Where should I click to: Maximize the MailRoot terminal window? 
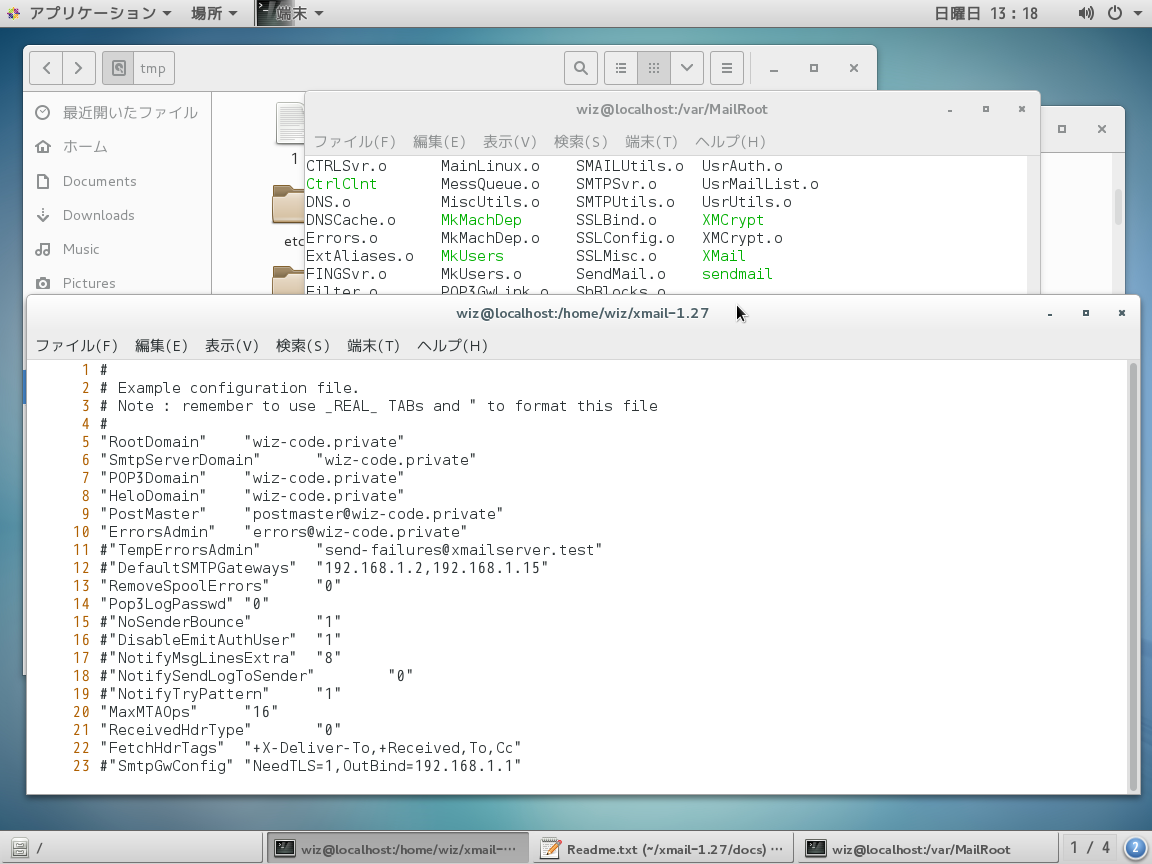point(986,109)
